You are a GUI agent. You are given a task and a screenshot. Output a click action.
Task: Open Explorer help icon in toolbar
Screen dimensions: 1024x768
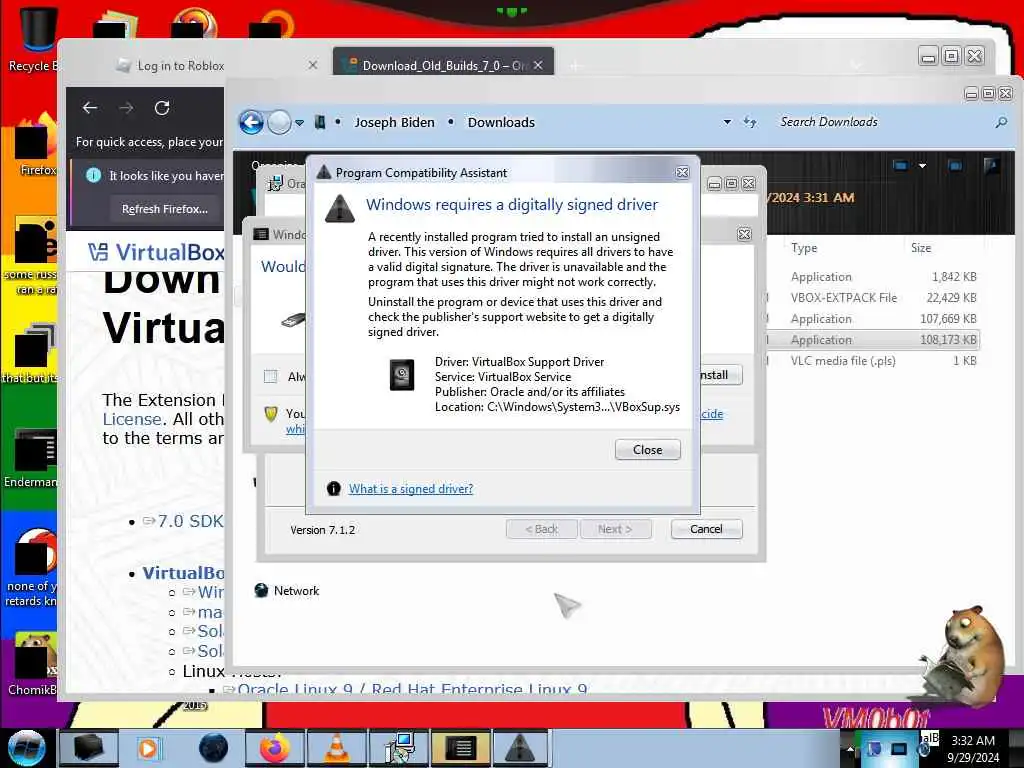[991, 166]
